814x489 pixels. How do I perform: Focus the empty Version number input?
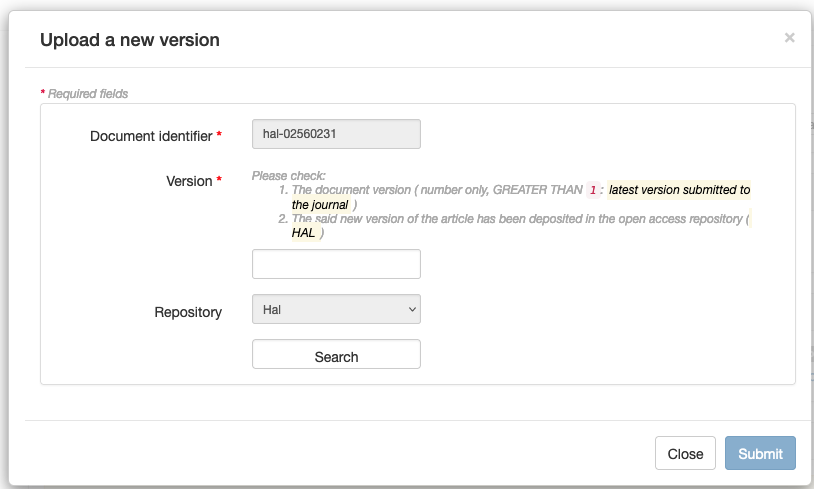click(x=336, y=264)
